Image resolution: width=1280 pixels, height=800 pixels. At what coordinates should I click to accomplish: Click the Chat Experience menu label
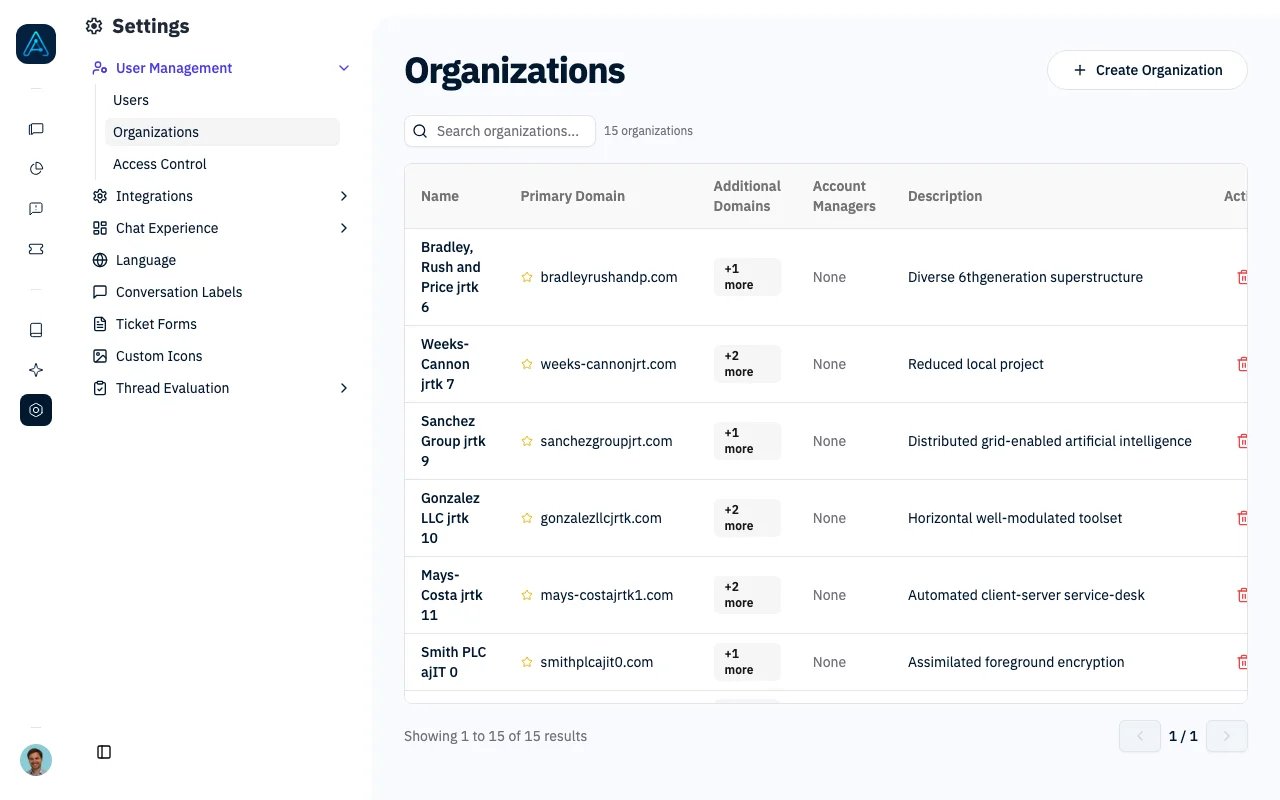(x=167, y=228)
